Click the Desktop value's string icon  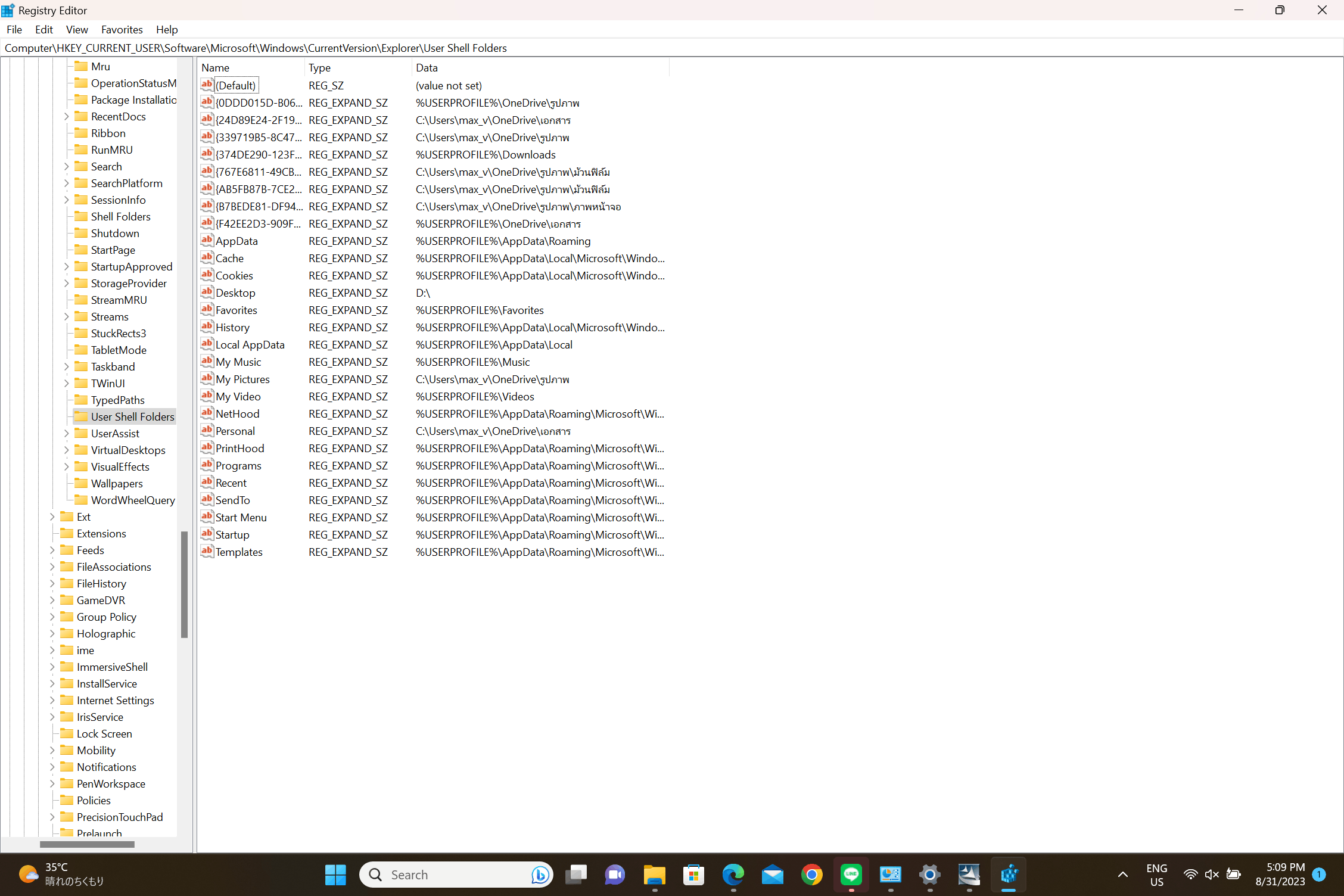(x=207, y=293)
